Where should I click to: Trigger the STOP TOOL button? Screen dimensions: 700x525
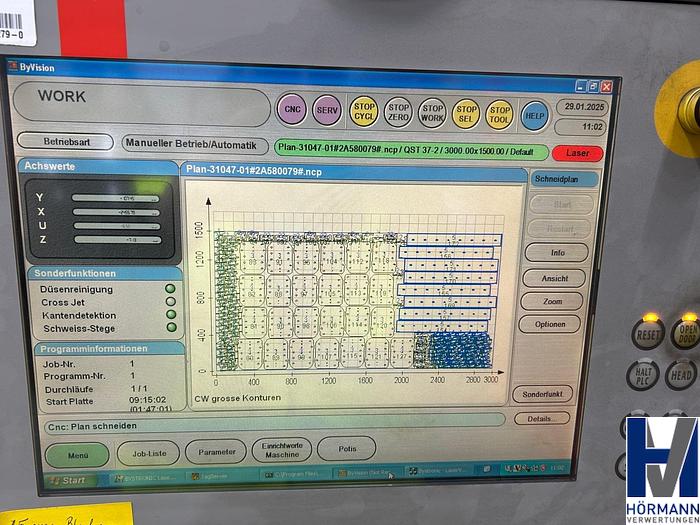coord(499,115)
